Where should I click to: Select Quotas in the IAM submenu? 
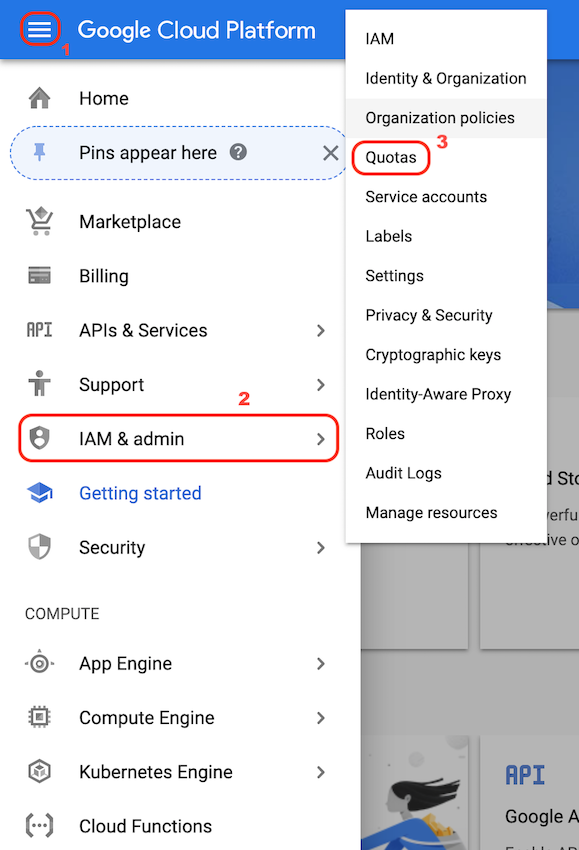pos(390,157)
